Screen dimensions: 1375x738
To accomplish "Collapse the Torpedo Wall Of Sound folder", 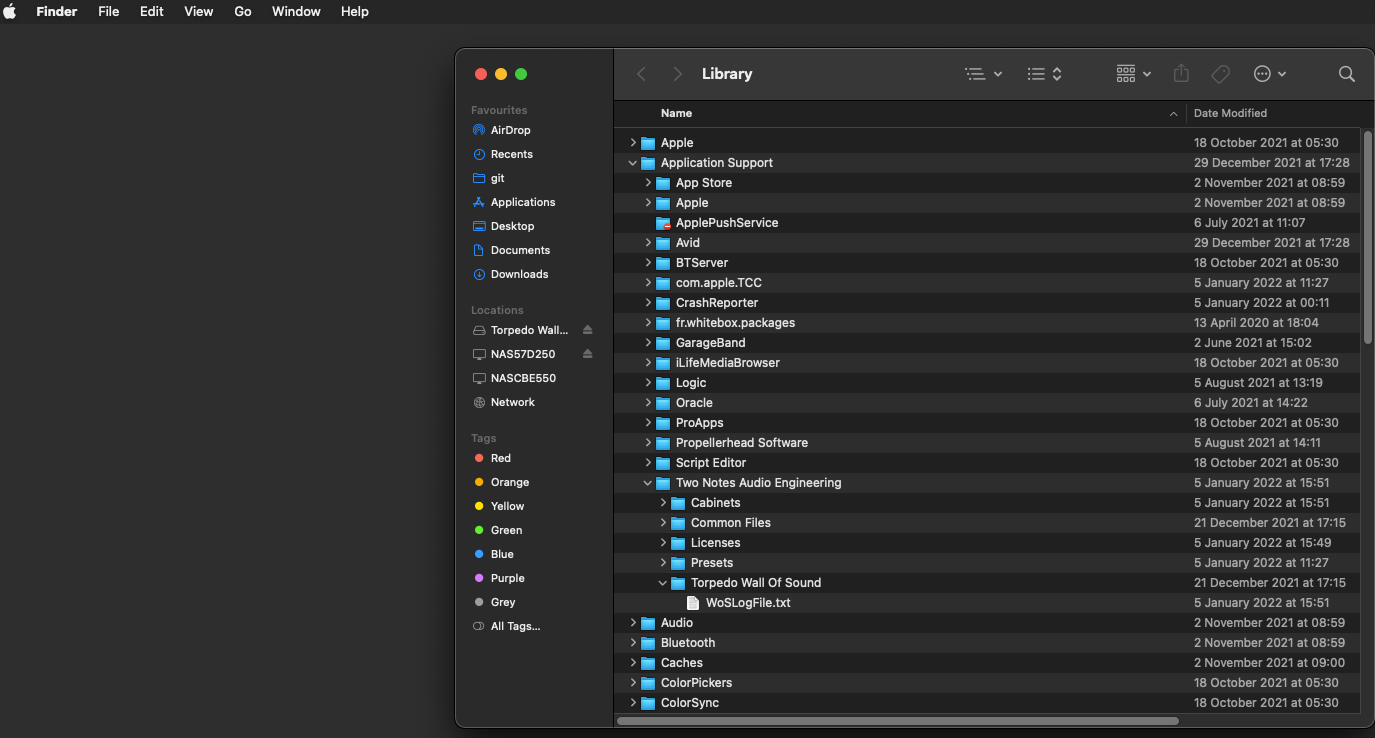I will coord(663,583).
